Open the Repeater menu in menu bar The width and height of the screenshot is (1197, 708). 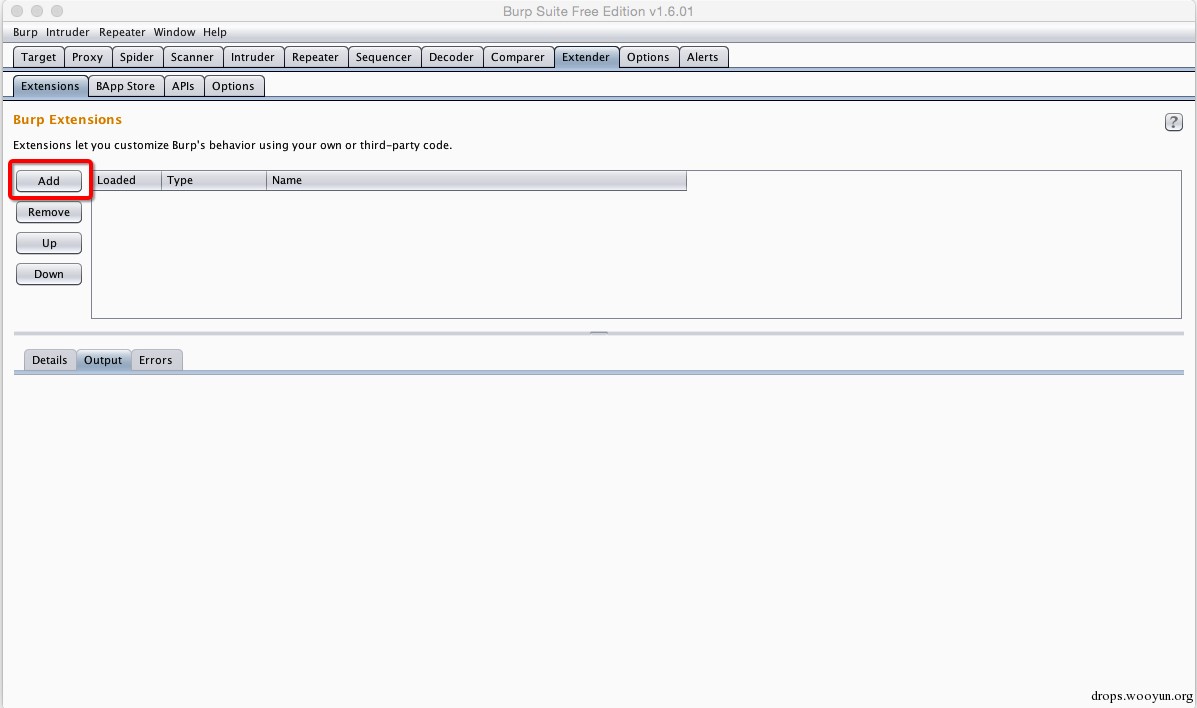[x=122, y=32]
